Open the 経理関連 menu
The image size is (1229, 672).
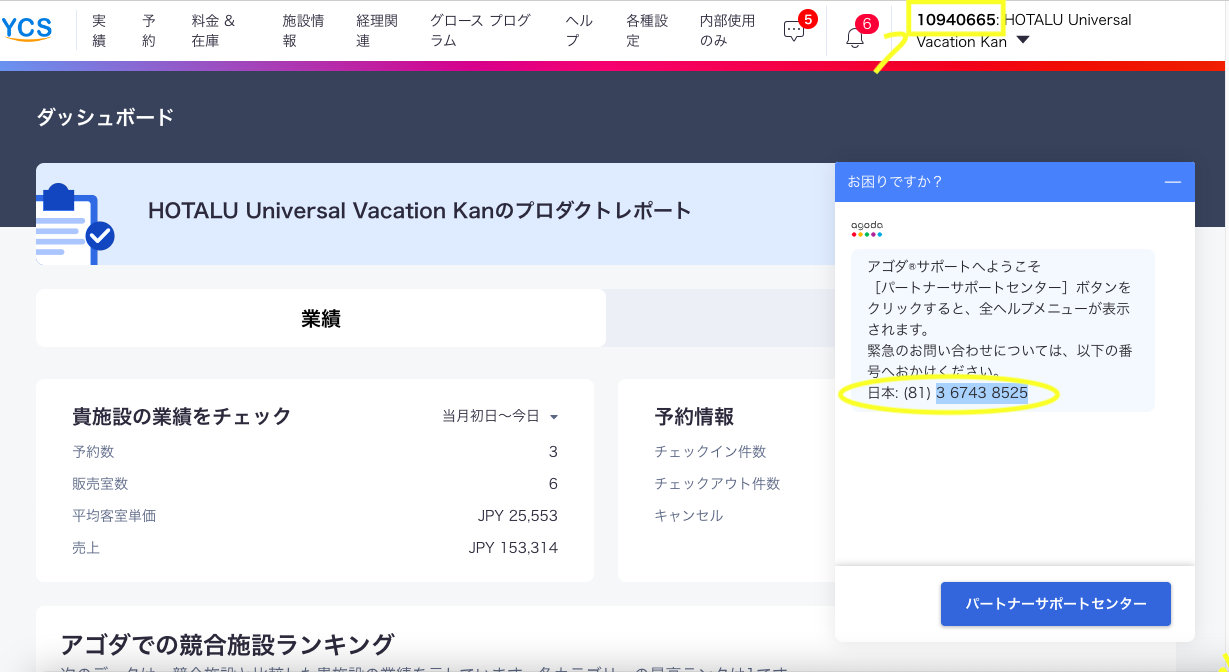377,30
